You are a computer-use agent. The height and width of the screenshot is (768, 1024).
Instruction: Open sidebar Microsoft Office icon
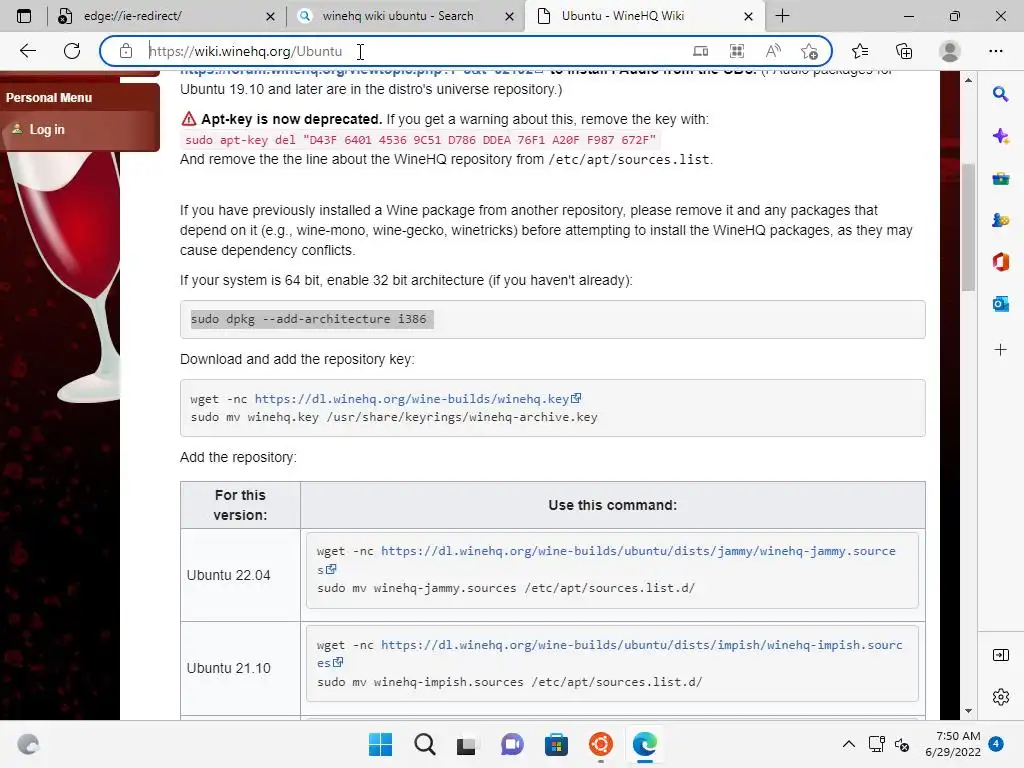coord(1000,262)
